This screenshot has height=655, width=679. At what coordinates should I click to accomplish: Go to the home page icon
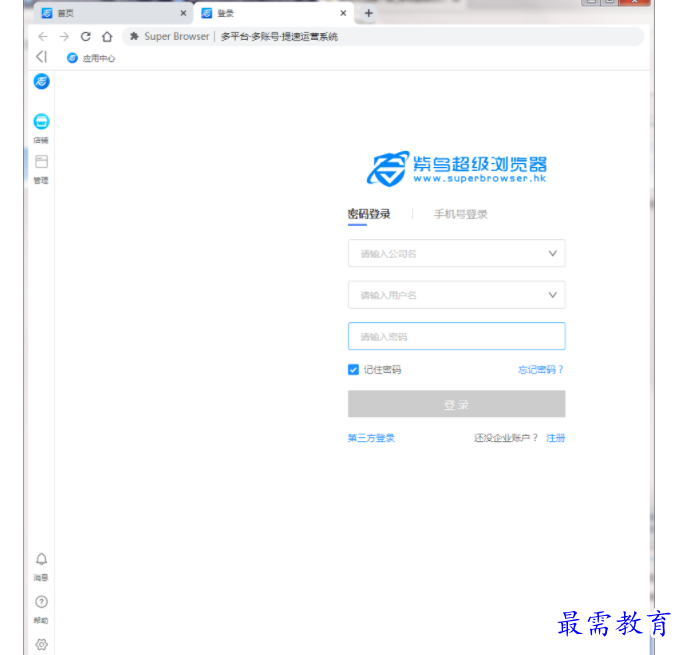pos(107,36)
